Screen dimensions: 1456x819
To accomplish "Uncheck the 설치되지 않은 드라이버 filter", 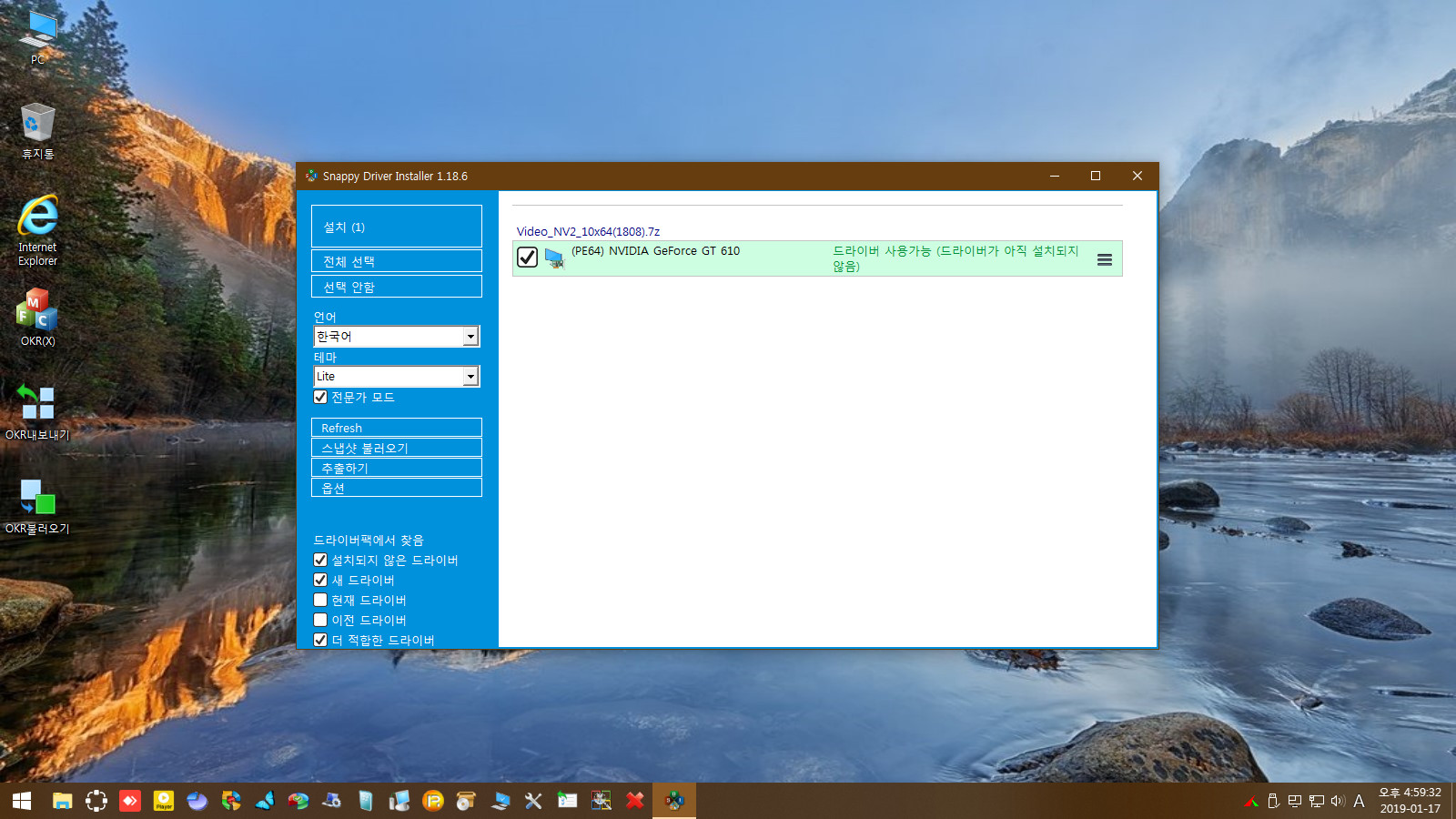I will [320, 560].
